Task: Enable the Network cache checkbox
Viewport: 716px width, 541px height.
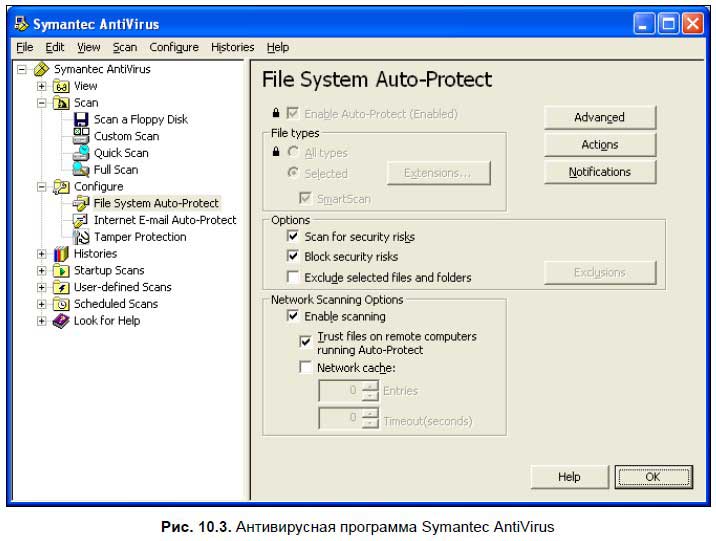Action: click(x=306, y=367)
